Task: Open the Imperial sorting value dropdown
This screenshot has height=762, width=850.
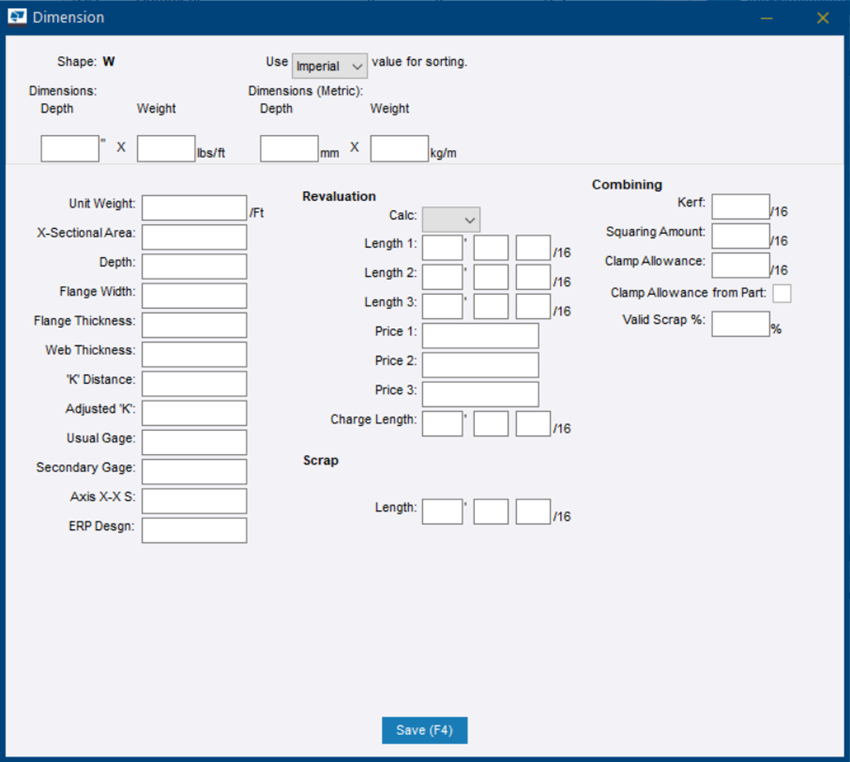Action: pos(329,65)
